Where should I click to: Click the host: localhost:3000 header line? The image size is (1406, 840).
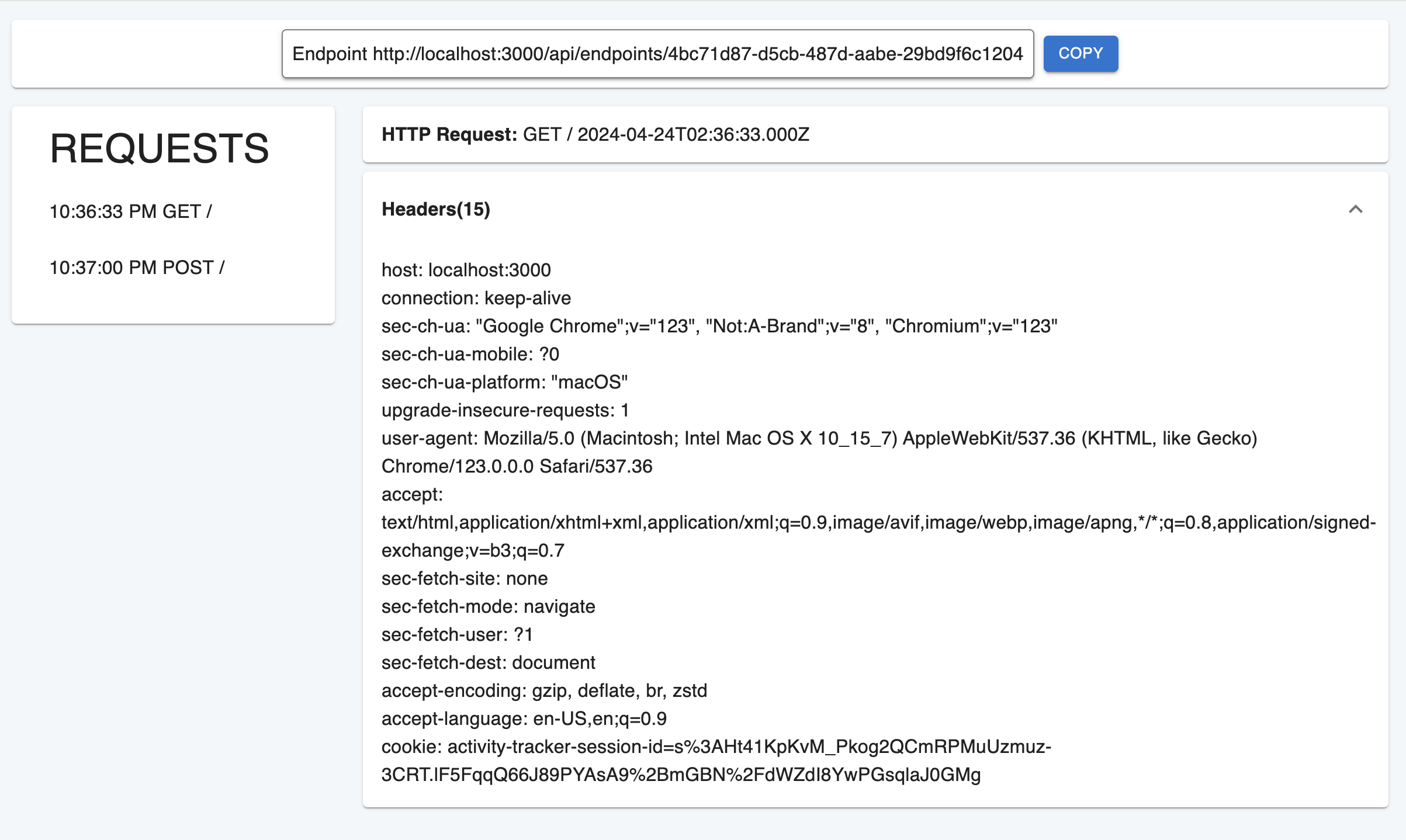[466, 270]
